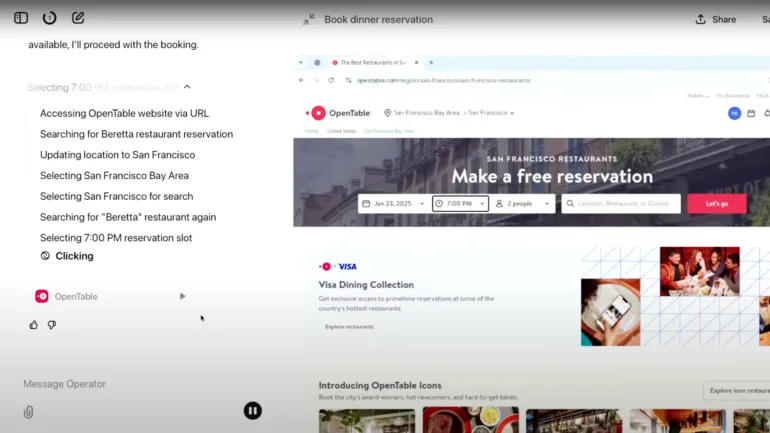Reload the browser page

pos(331,80)
